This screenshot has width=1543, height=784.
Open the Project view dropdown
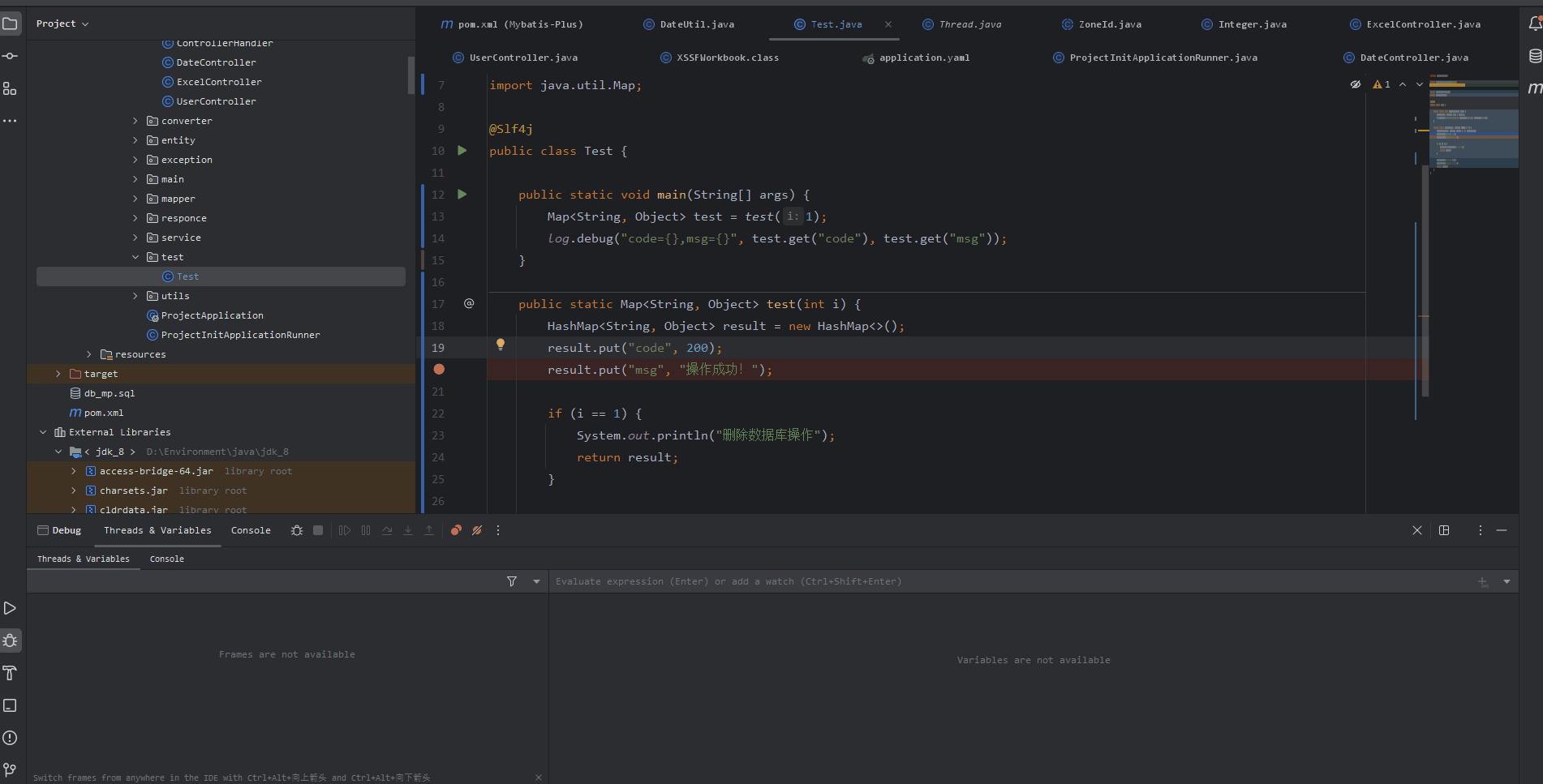[x=62, y=24]
